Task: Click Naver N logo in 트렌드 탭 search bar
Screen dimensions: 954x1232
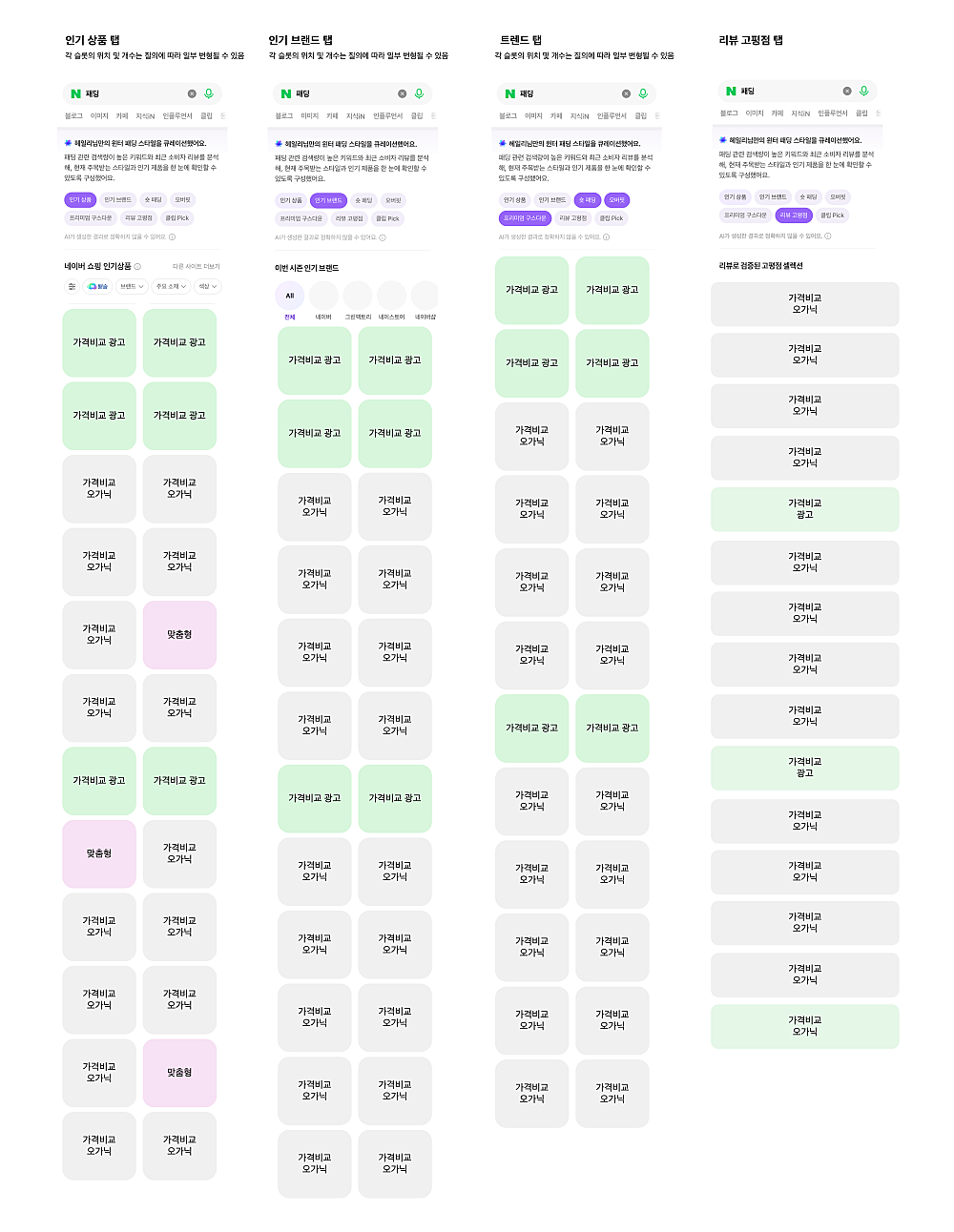Action: coord(510,93)
